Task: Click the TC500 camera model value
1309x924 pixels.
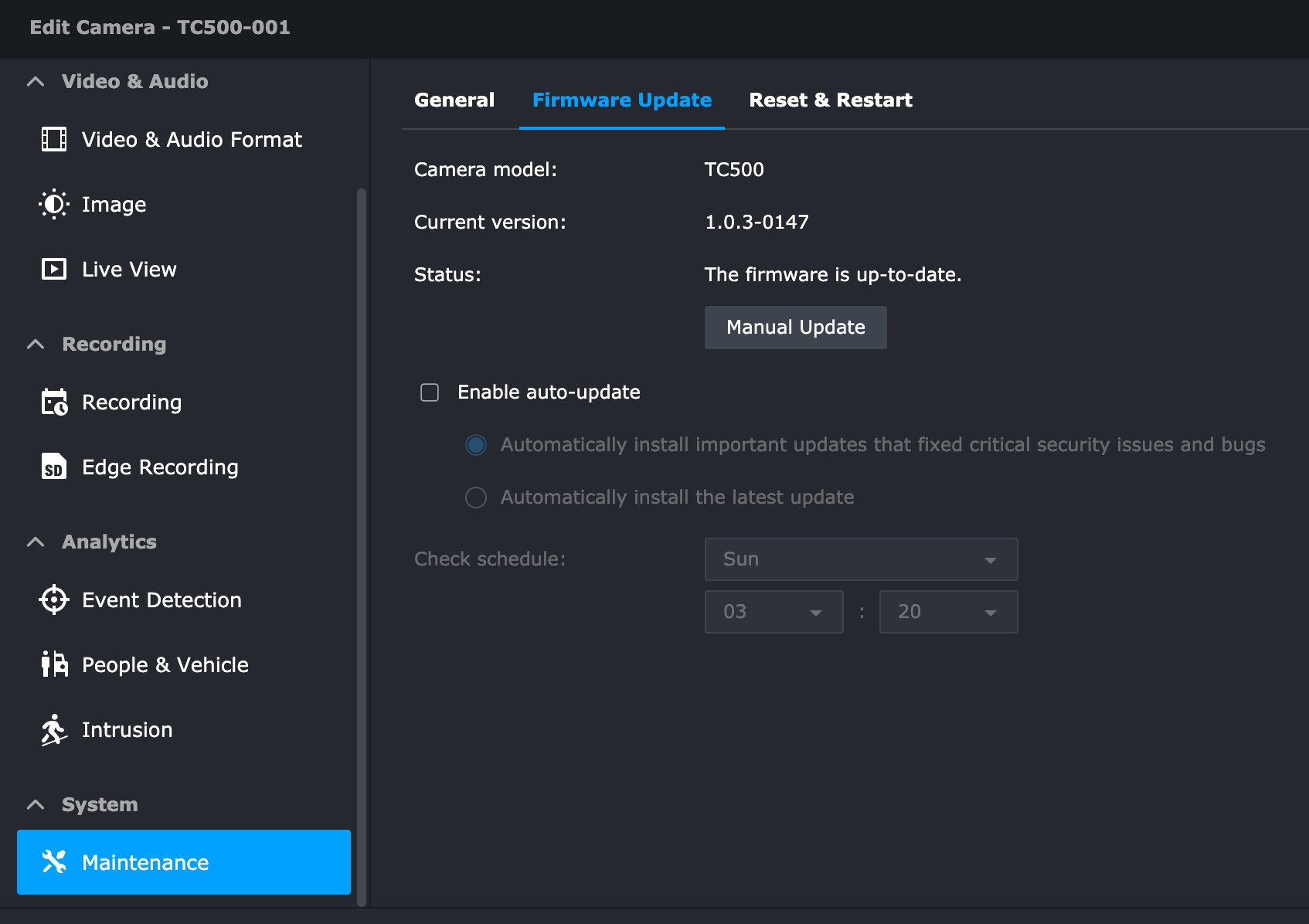Action: point(734,170)
